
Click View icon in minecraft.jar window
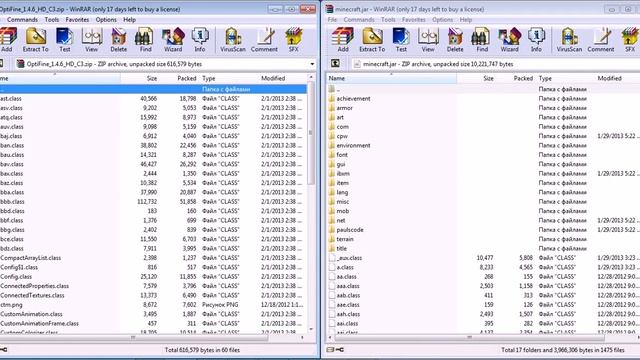[428, 40]
